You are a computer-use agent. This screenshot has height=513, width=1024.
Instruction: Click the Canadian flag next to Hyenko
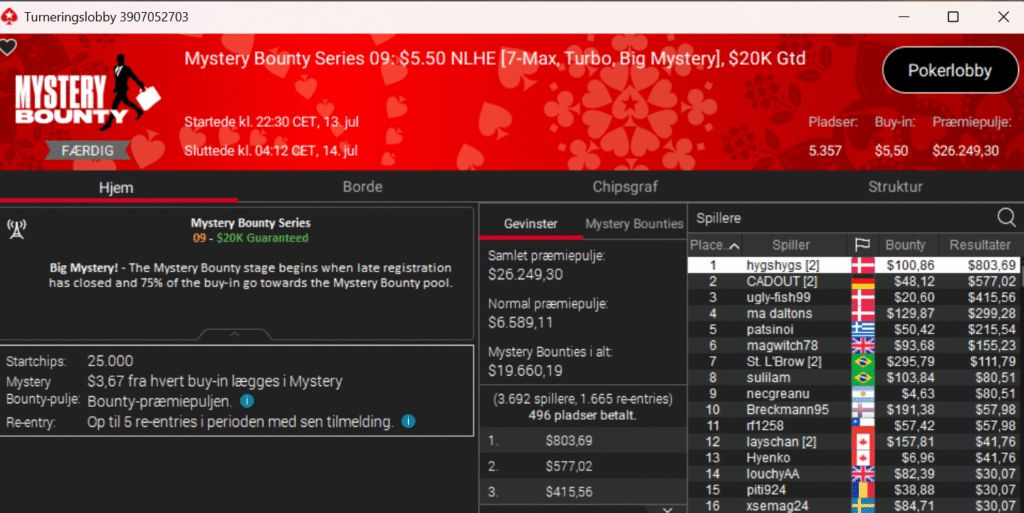coord(863,458)
